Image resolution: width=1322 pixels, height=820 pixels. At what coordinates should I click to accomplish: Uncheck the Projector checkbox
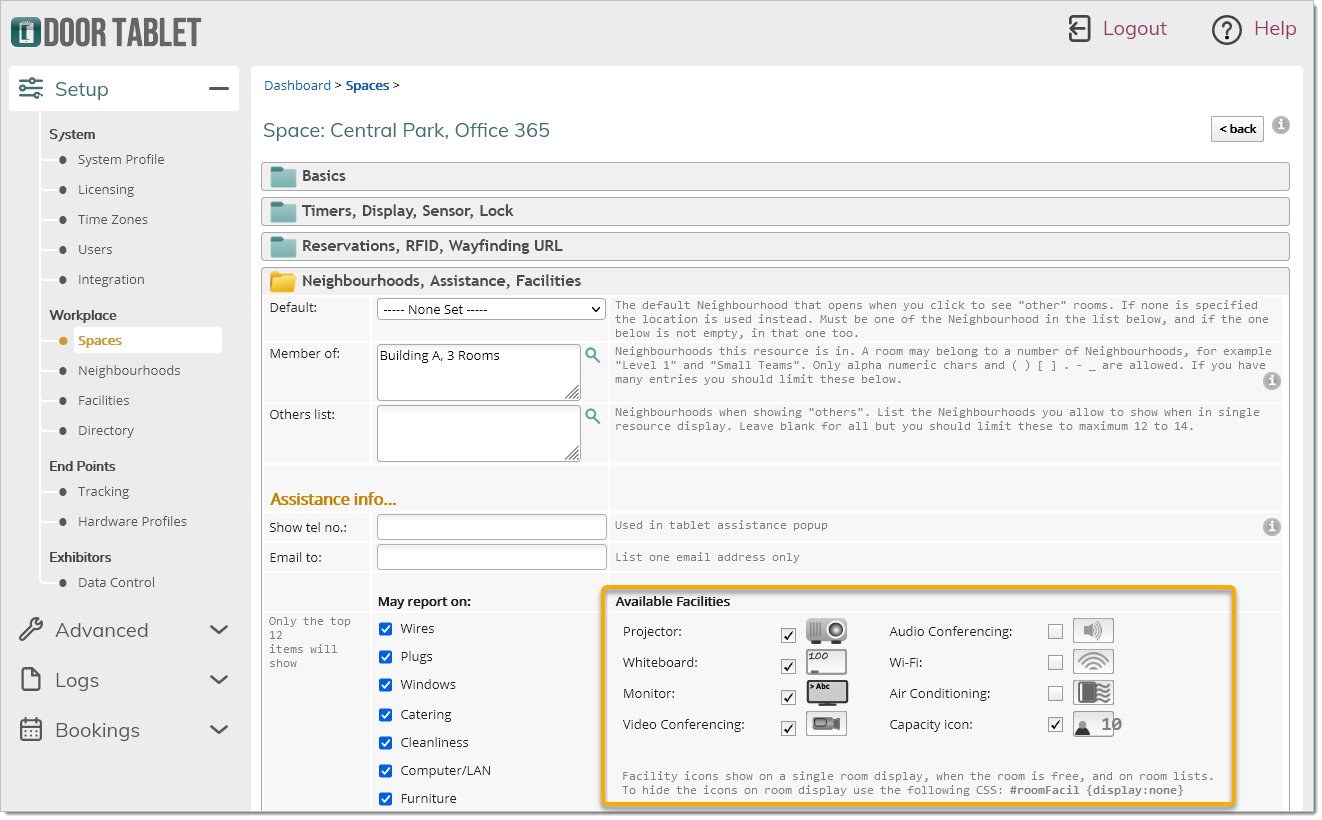pos(789,635)
